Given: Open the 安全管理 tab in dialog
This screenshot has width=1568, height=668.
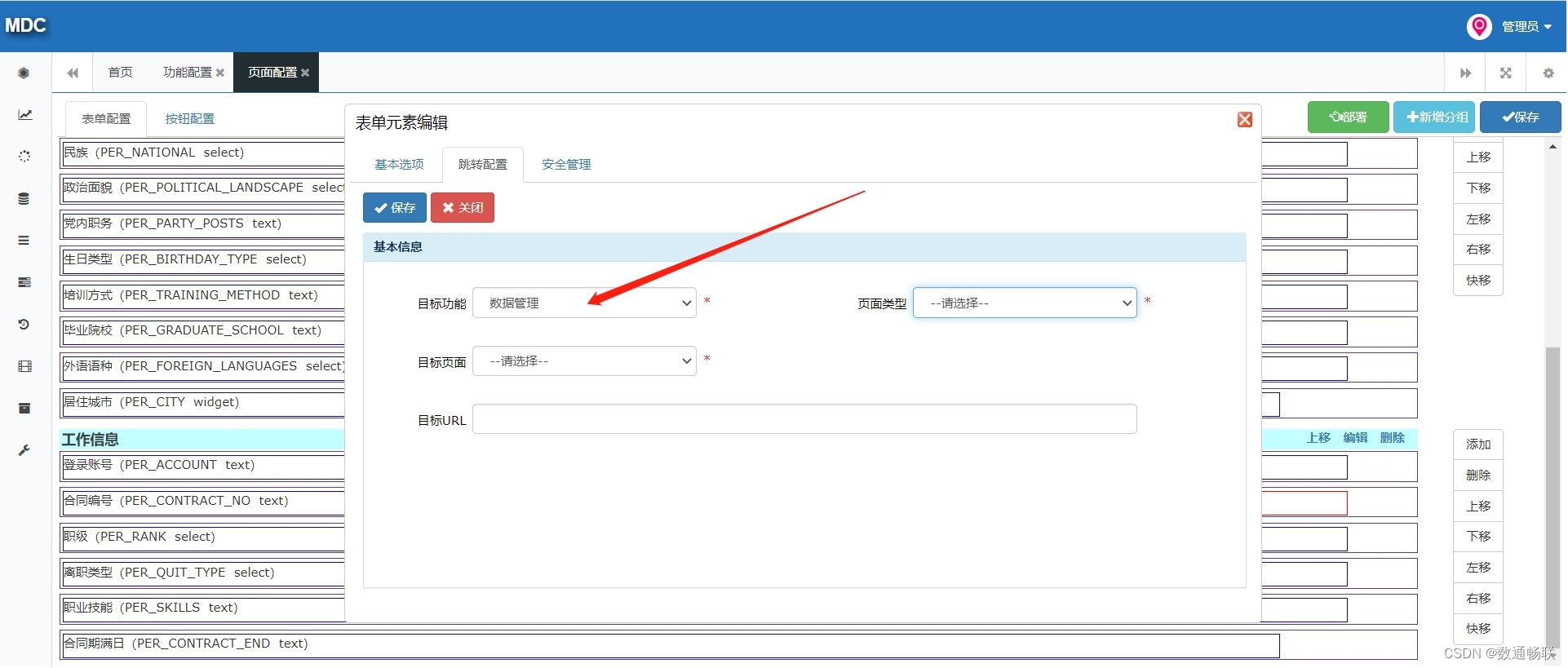Looking at the screenshot, I should [566, 165].
